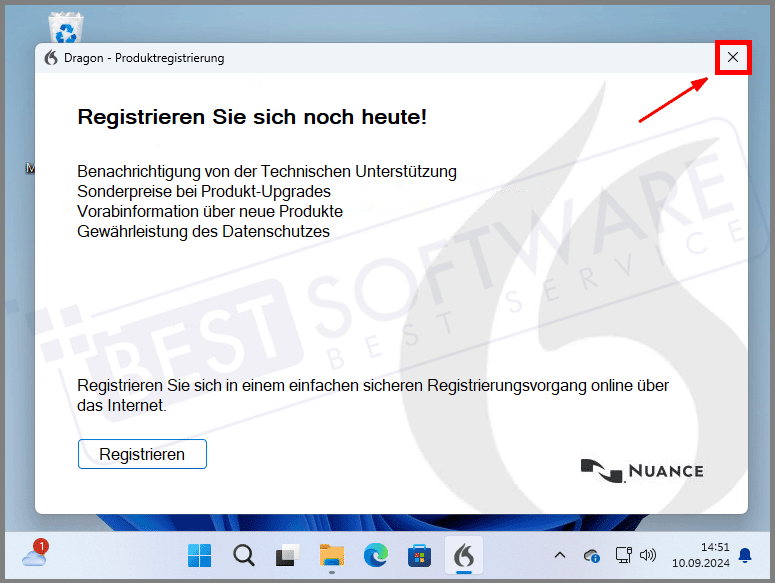The height and width of the screenshot is (583, 775).
Task: Launch File Explorer from taskbar
Action: pos(332,555)
